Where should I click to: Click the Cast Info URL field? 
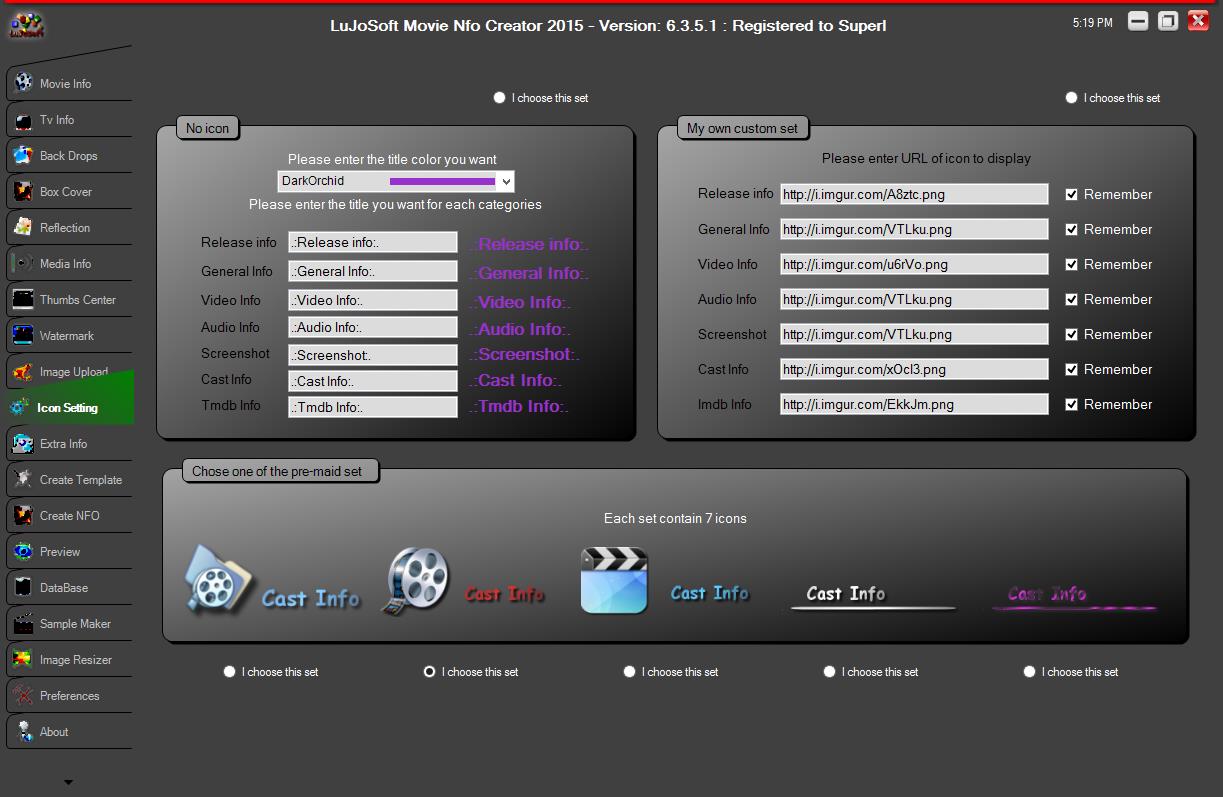point(914,369)
